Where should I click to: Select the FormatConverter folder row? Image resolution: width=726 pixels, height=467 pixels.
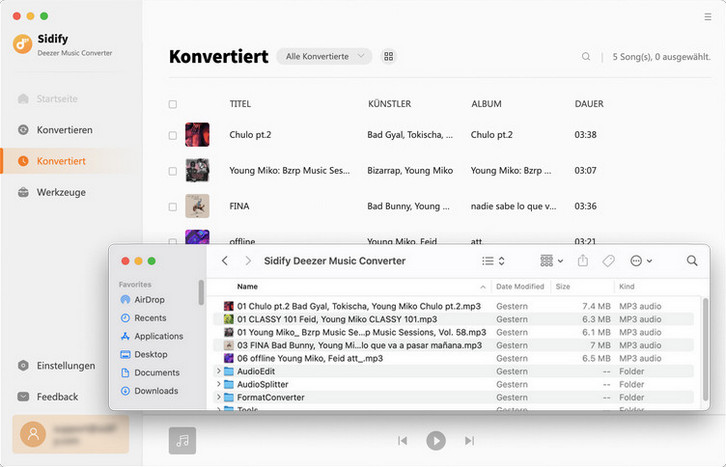click(x=454, y=397)
